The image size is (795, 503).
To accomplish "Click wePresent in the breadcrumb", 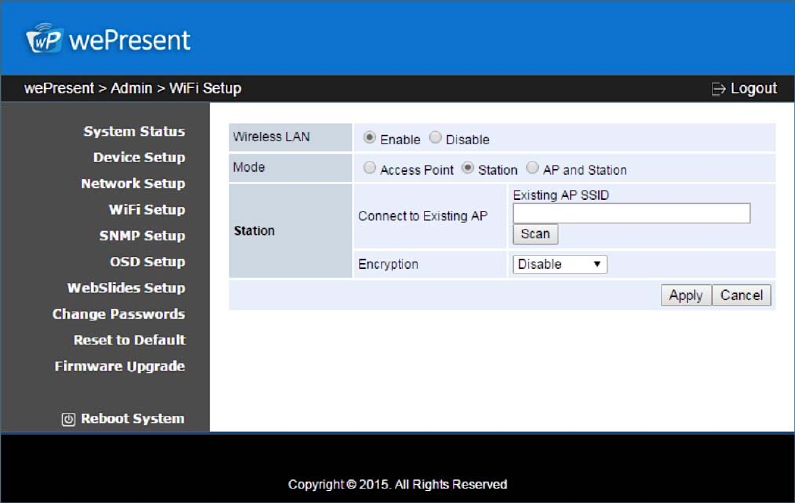I will click(x=59, y=88).
